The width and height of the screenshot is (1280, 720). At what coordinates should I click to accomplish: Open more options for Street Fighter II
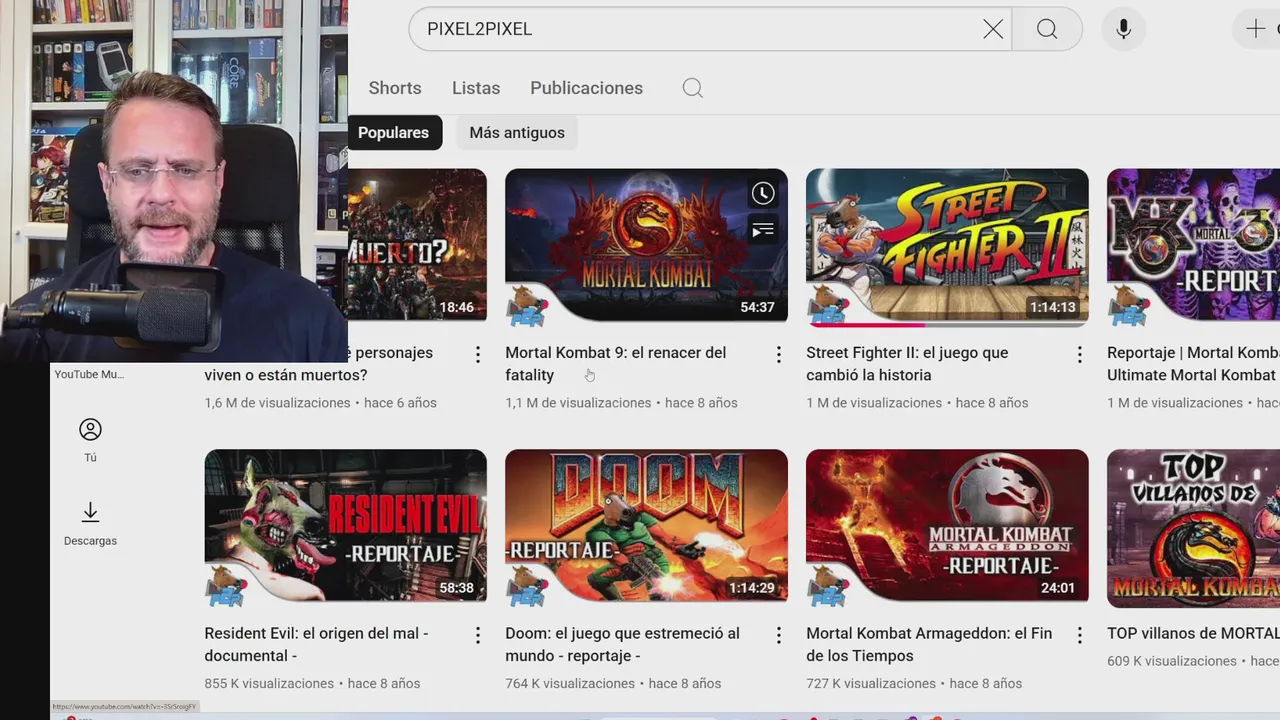(x=1080, y=354)
